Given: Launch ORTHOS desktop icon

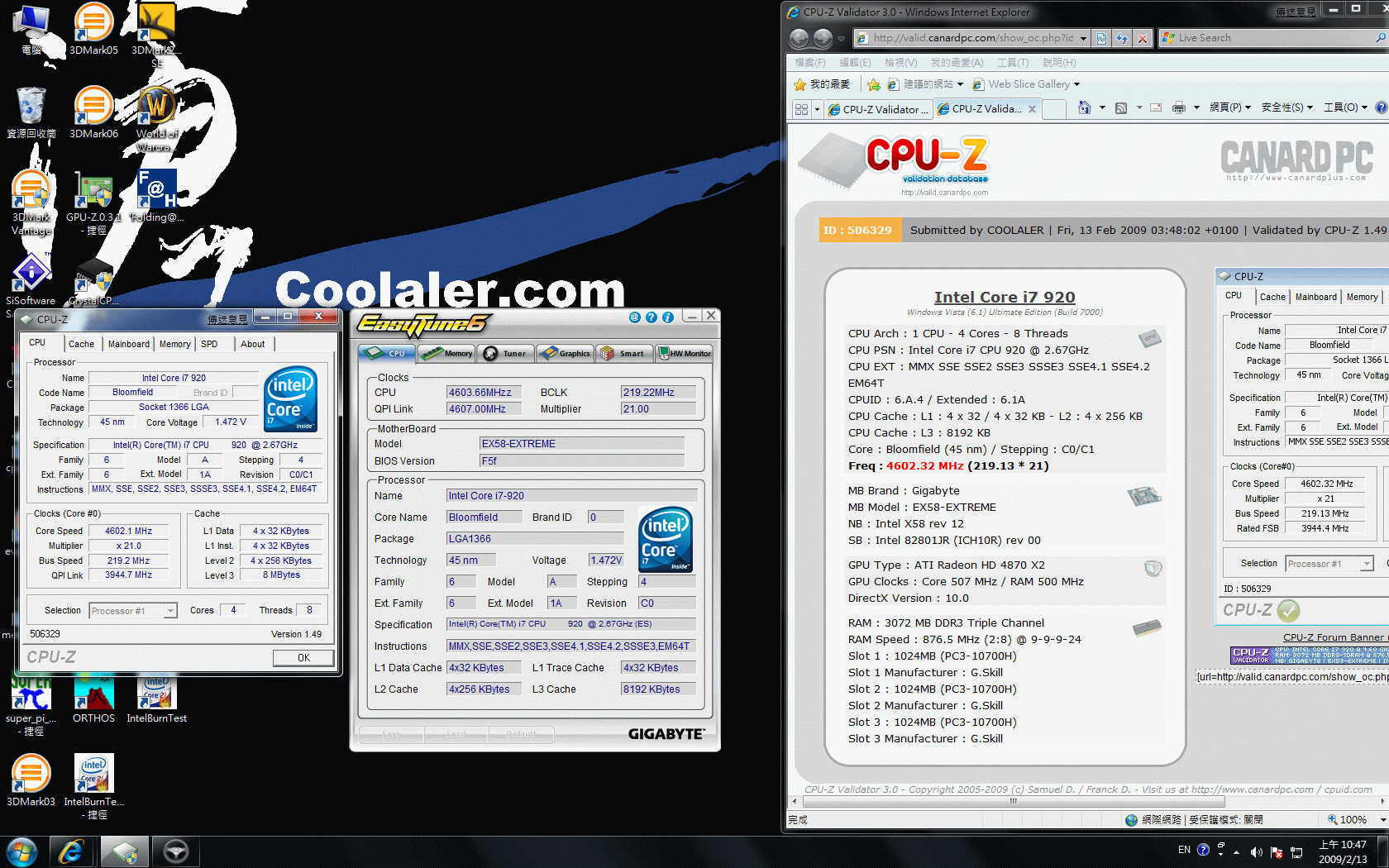Looking at the screenshot, I should (93, 700).
